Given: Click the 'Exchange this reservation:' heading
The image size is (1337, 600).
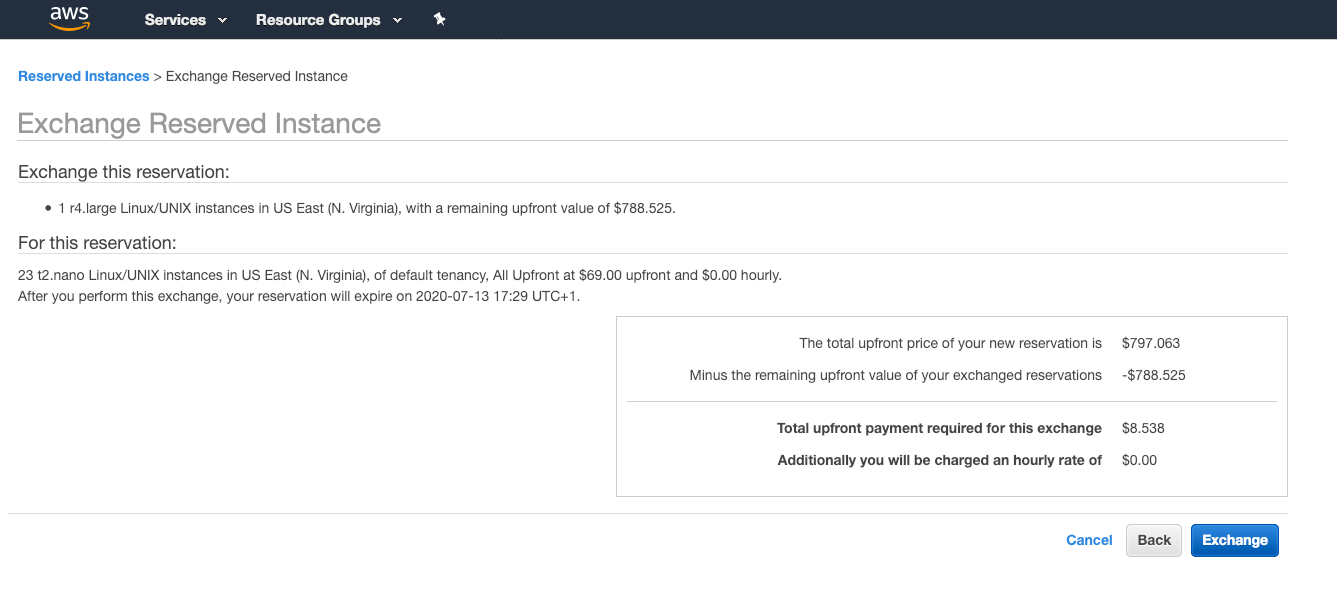Looking at the screenshot, I should pos(124,172).
